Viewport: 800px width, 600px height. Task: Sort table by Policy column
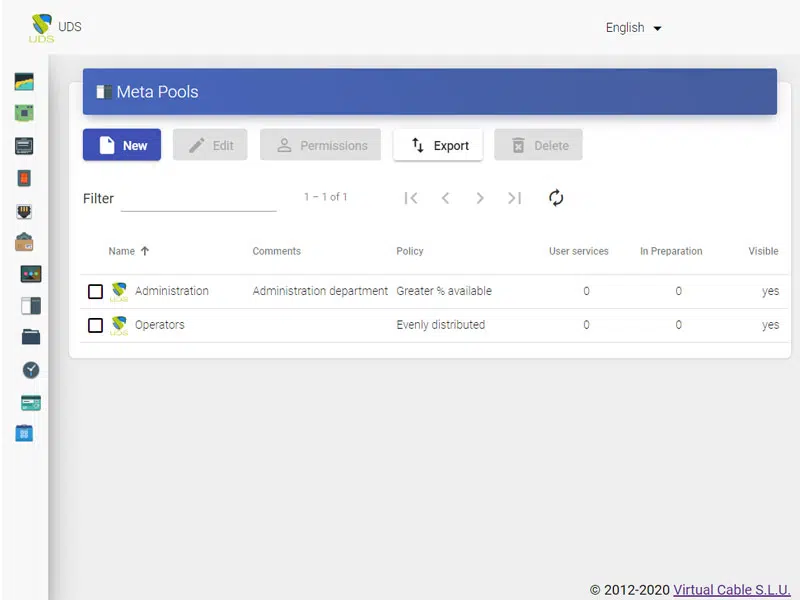coord(410,251)
